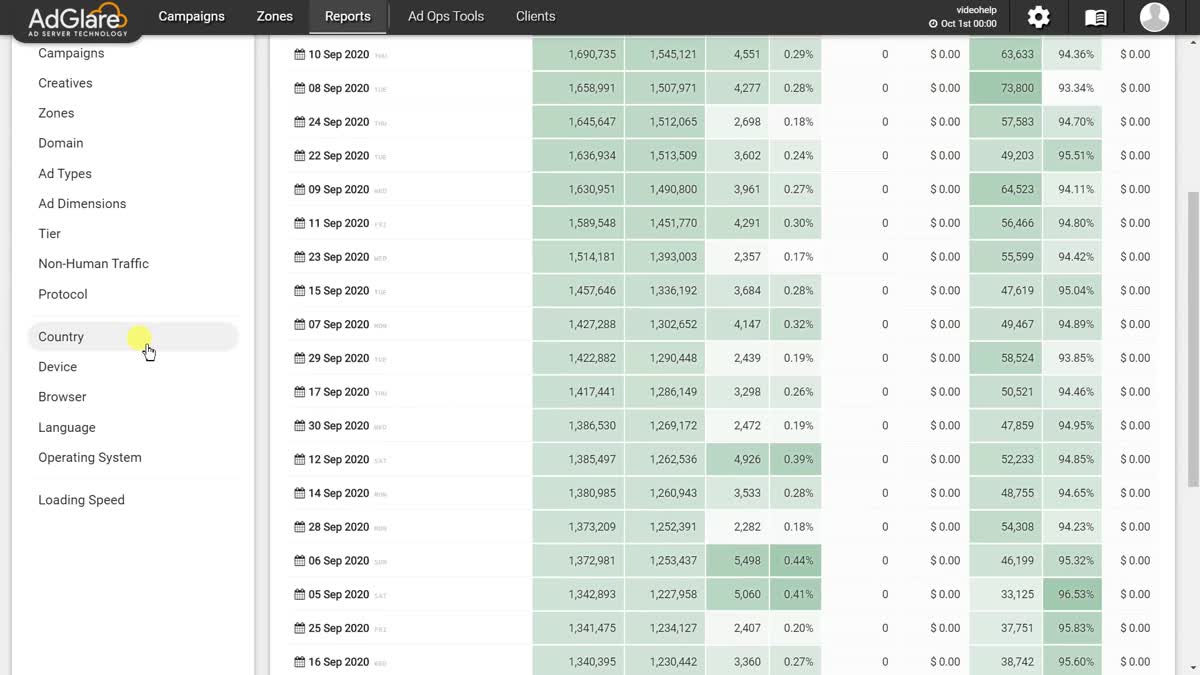Viewport: 1200px width, 675px height.
Task: Click calendar icon for 09 Sep 2020
Action: tap(300, 189)
